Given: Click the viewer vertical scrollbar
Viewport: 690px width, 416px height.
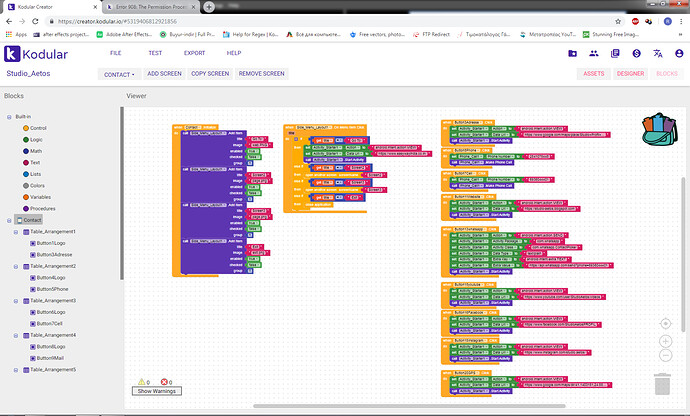Looking at the screenshot, I should point(683,254).
